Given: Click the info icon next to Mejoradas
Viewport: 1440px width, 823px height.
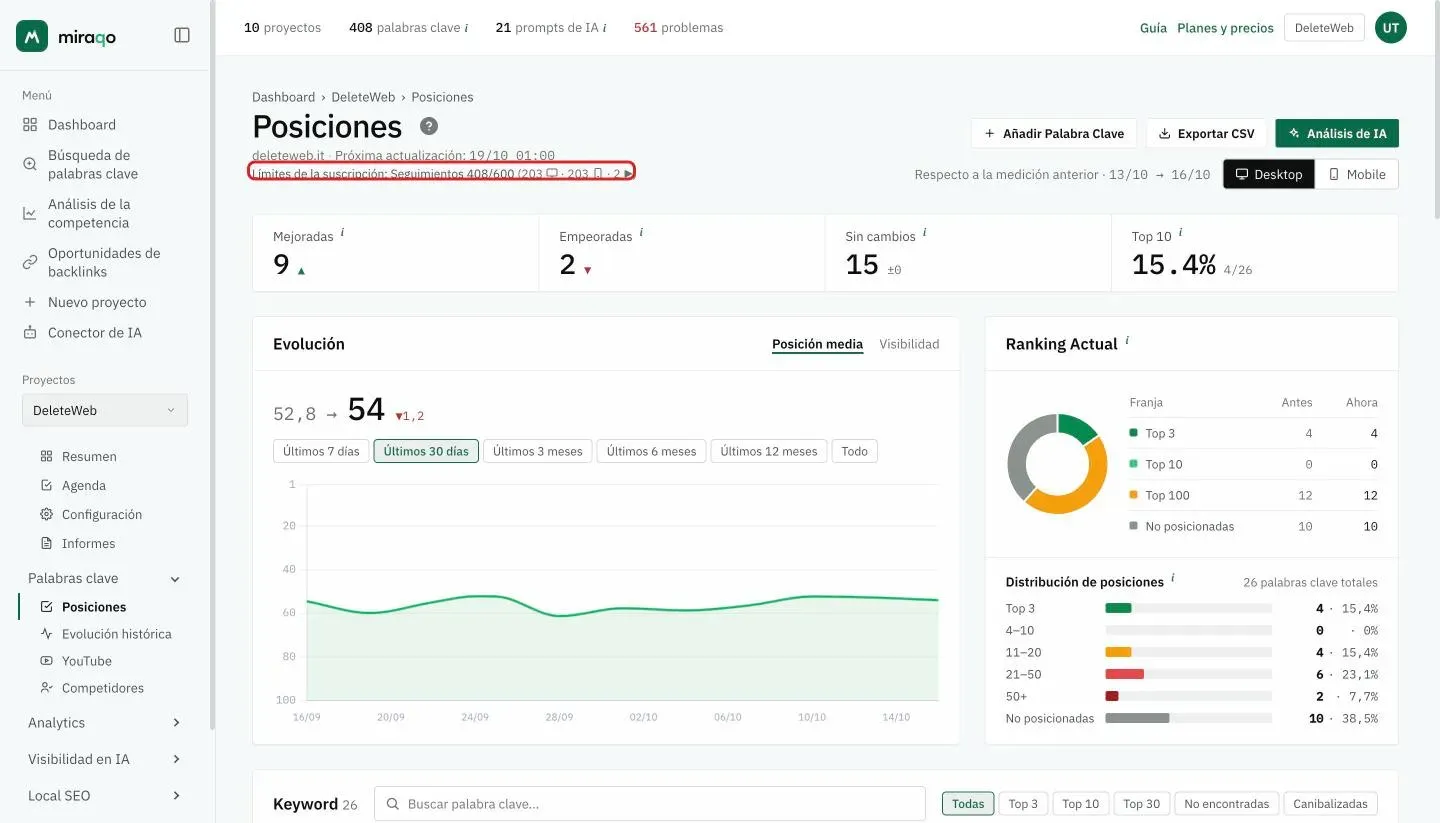Looking at the screenshot, I should pos(343,232).
